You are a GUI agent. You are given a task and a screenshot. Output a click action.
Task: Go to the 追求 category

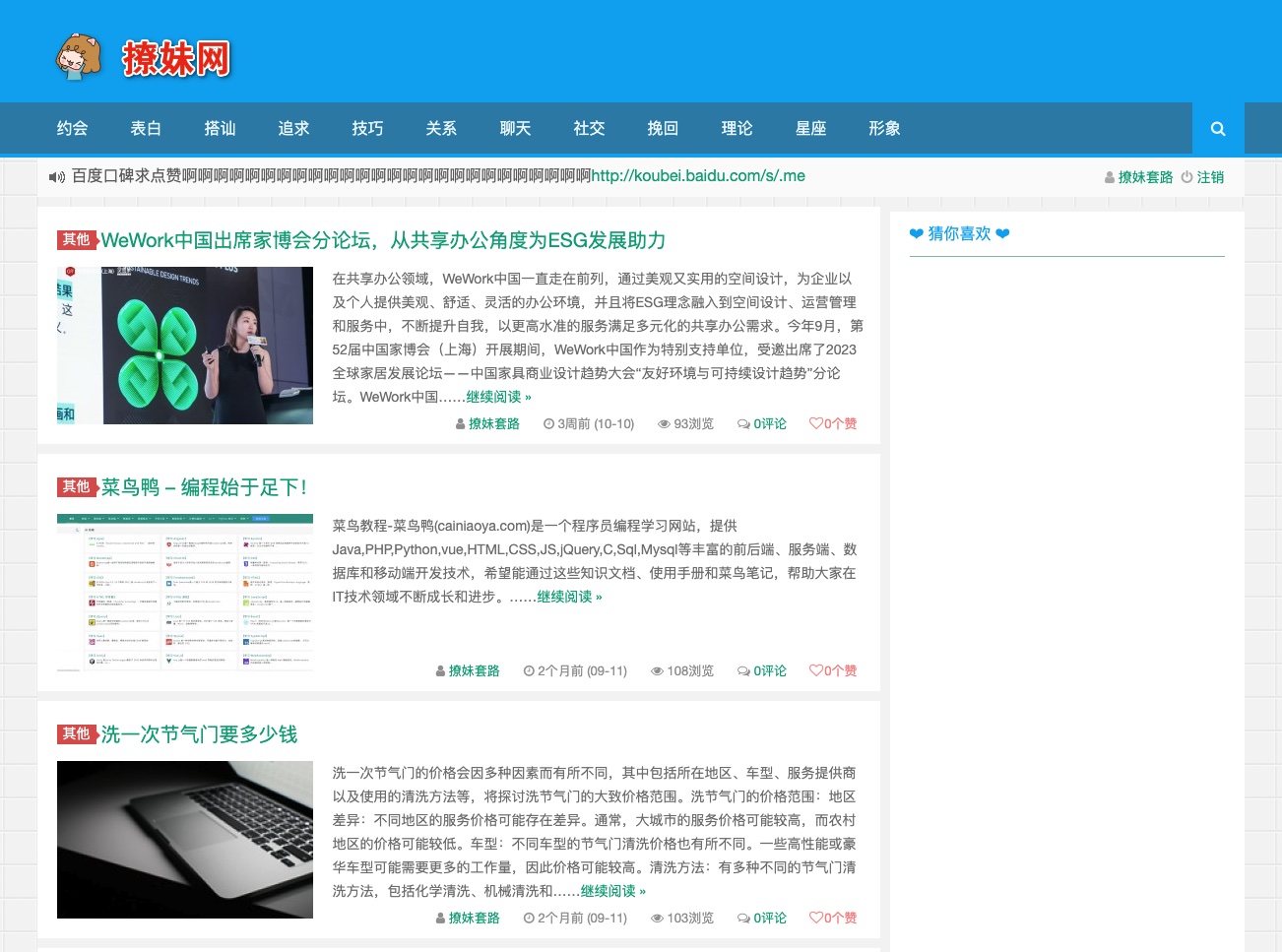[x=293, y=128]
